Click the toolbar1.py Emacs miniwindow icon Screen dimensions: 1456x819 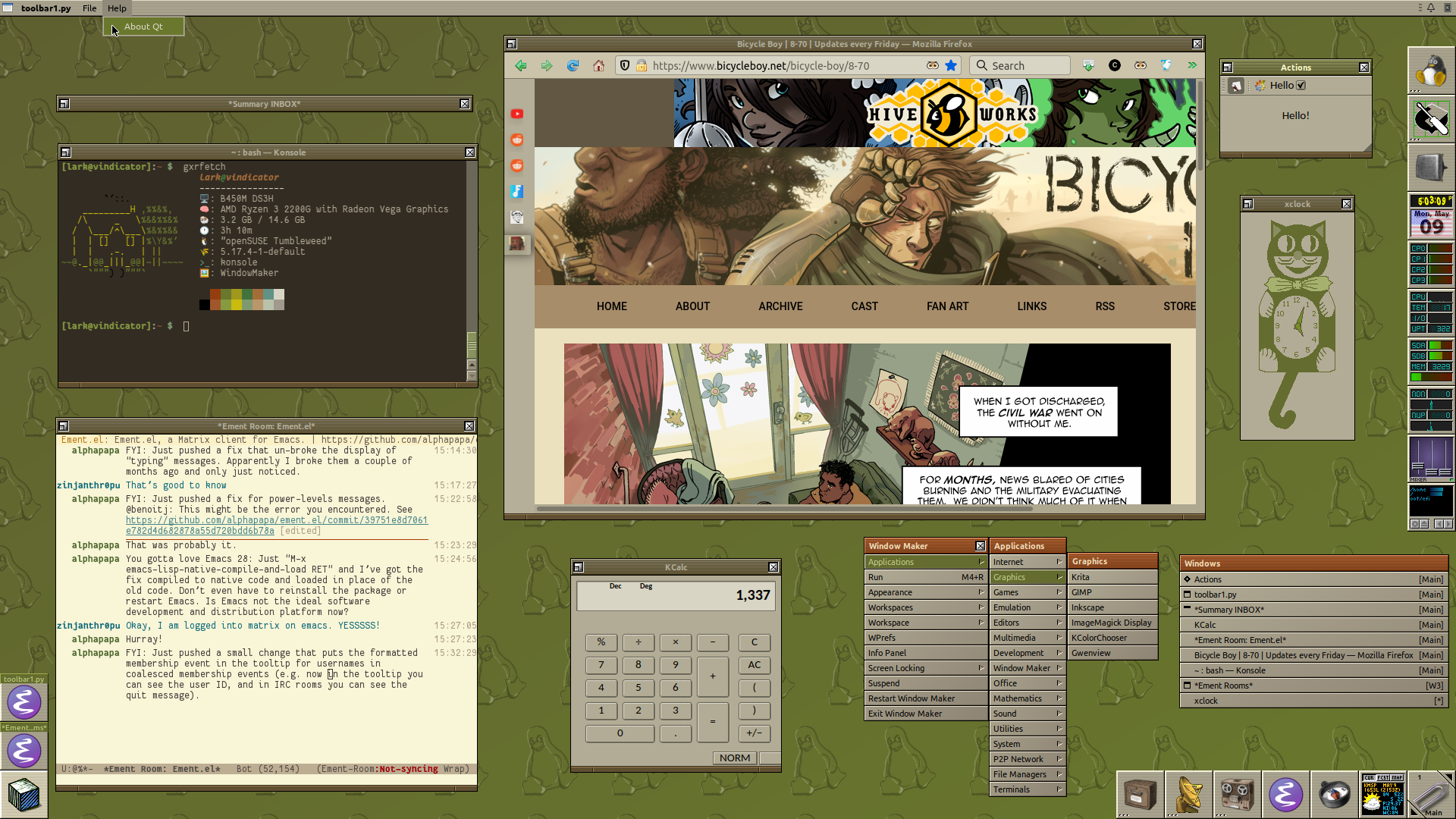tap(24, 703)
